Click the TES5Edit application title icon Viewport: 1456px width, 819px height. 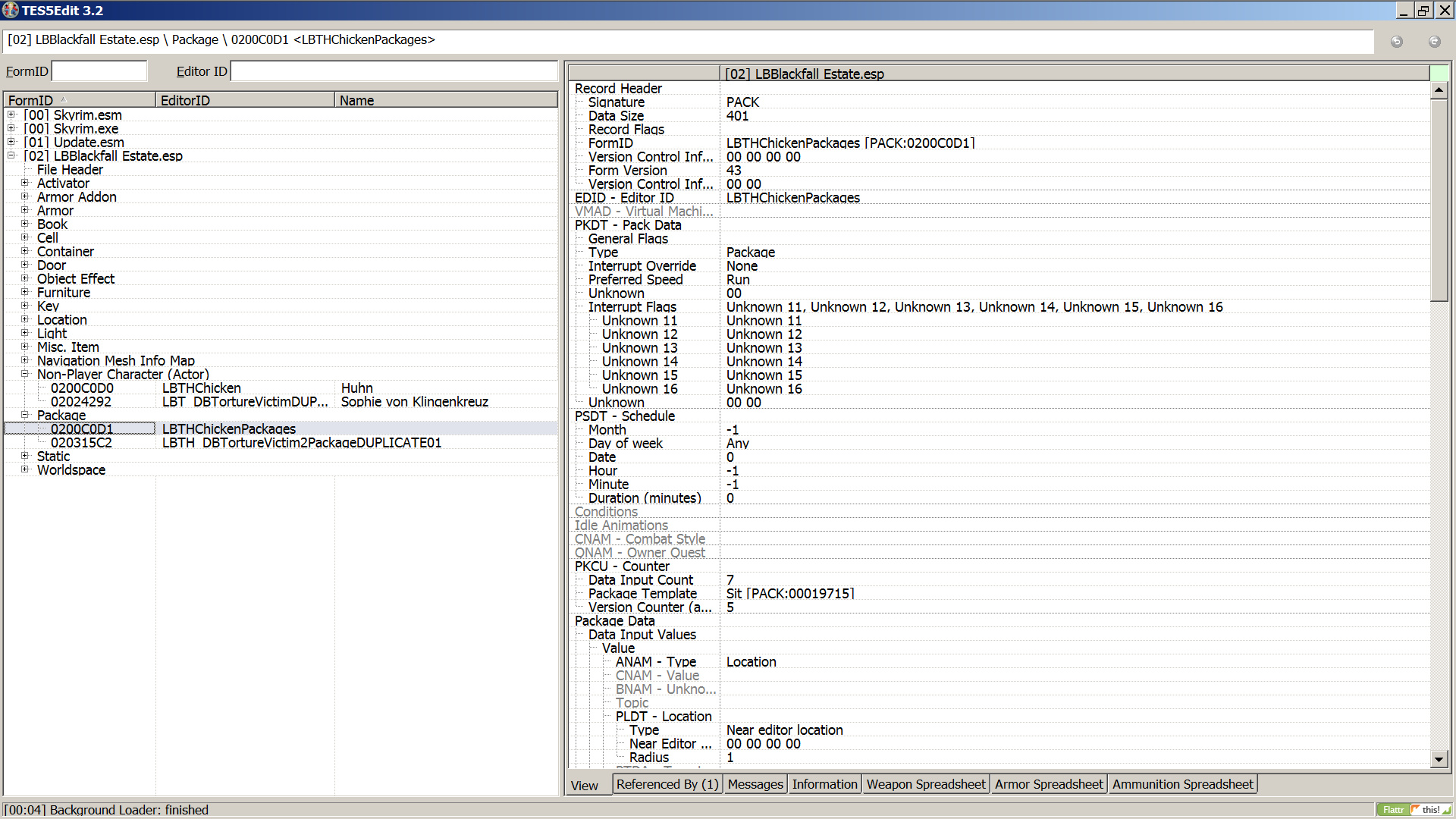click(x=10, y=10)
